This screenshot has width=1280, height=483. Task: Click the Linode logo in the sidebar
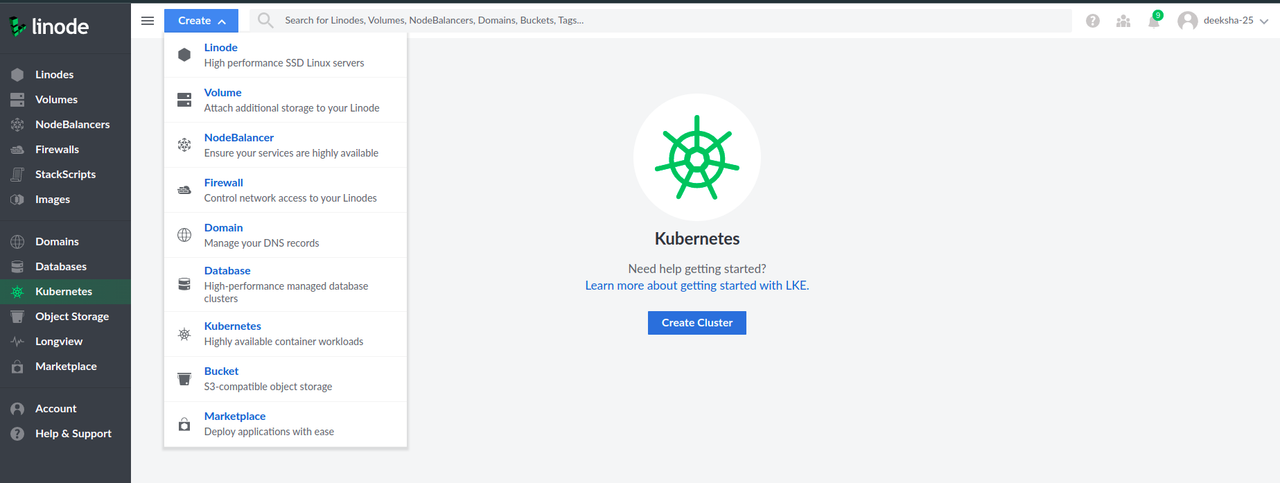click(49, 27)
